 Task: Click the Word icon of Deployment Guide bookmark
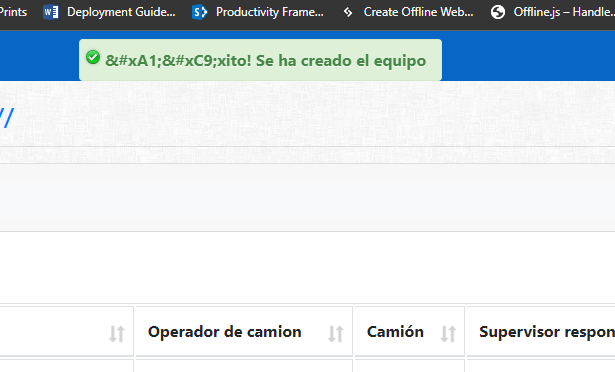click(x=51, y=12)
